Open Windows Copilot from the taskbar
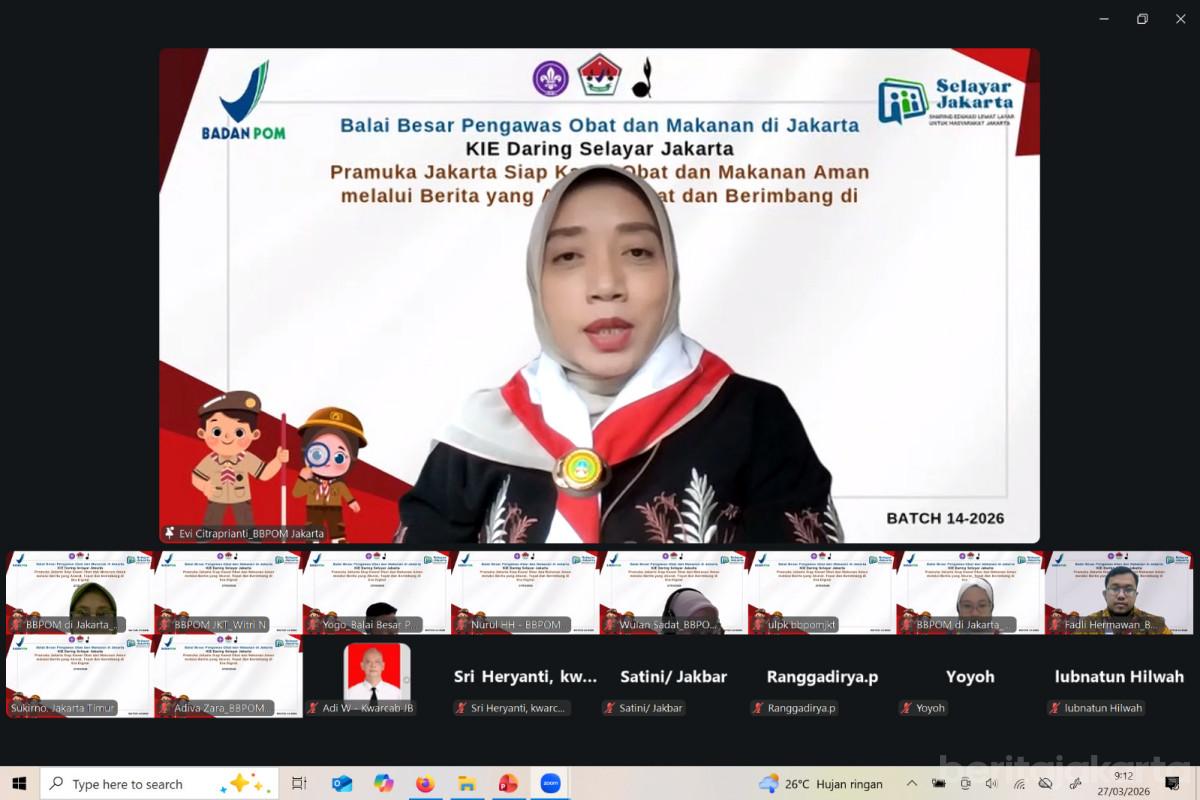Screen dimensions: 1200x800 click(383, 783)
